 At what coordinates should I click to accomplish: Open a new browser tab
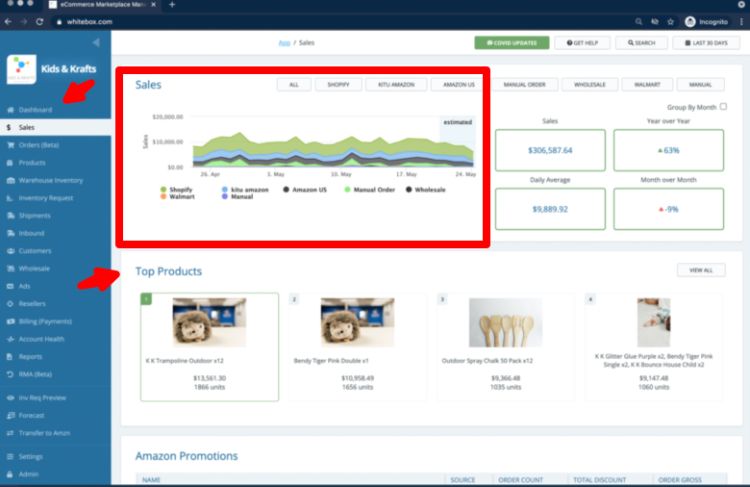(172, 5)
